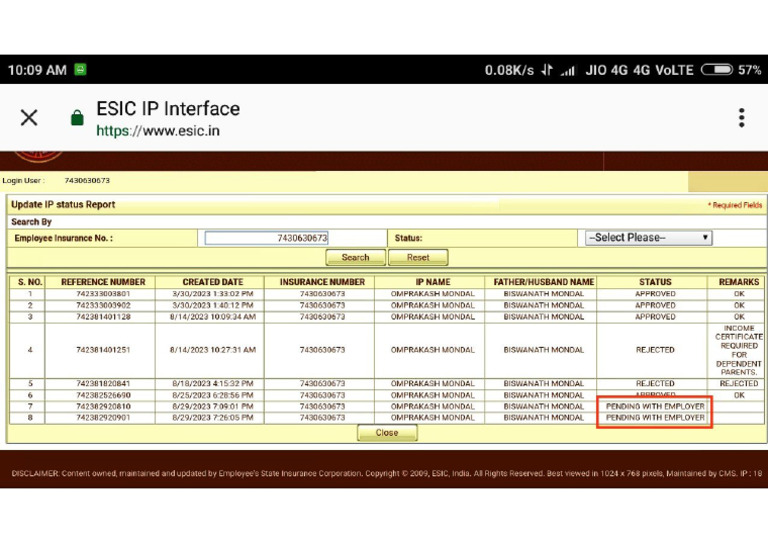Select reference number 742381401251
768x543 pixels.
tap(103, 350)
